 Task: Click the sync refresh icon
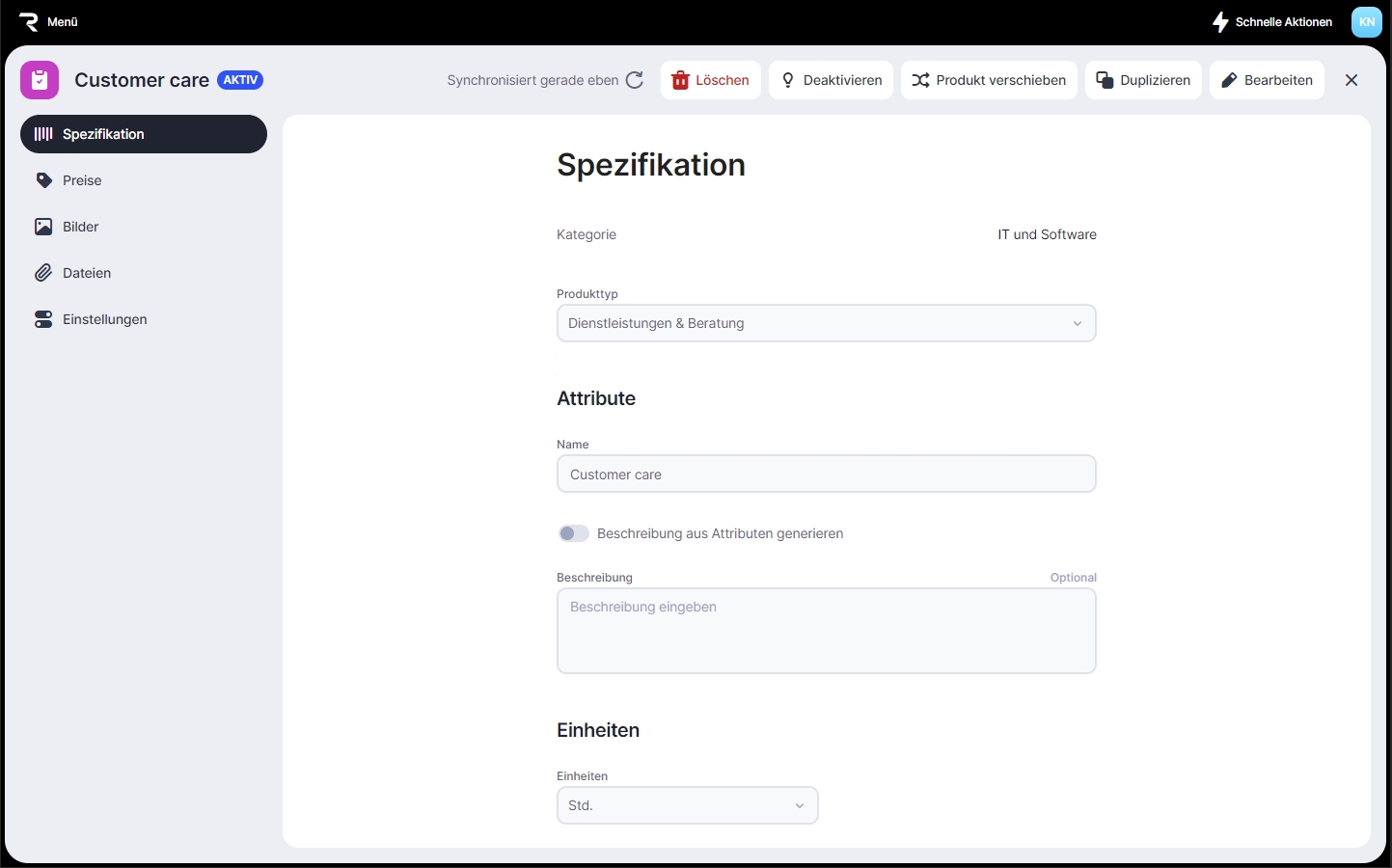635,80
